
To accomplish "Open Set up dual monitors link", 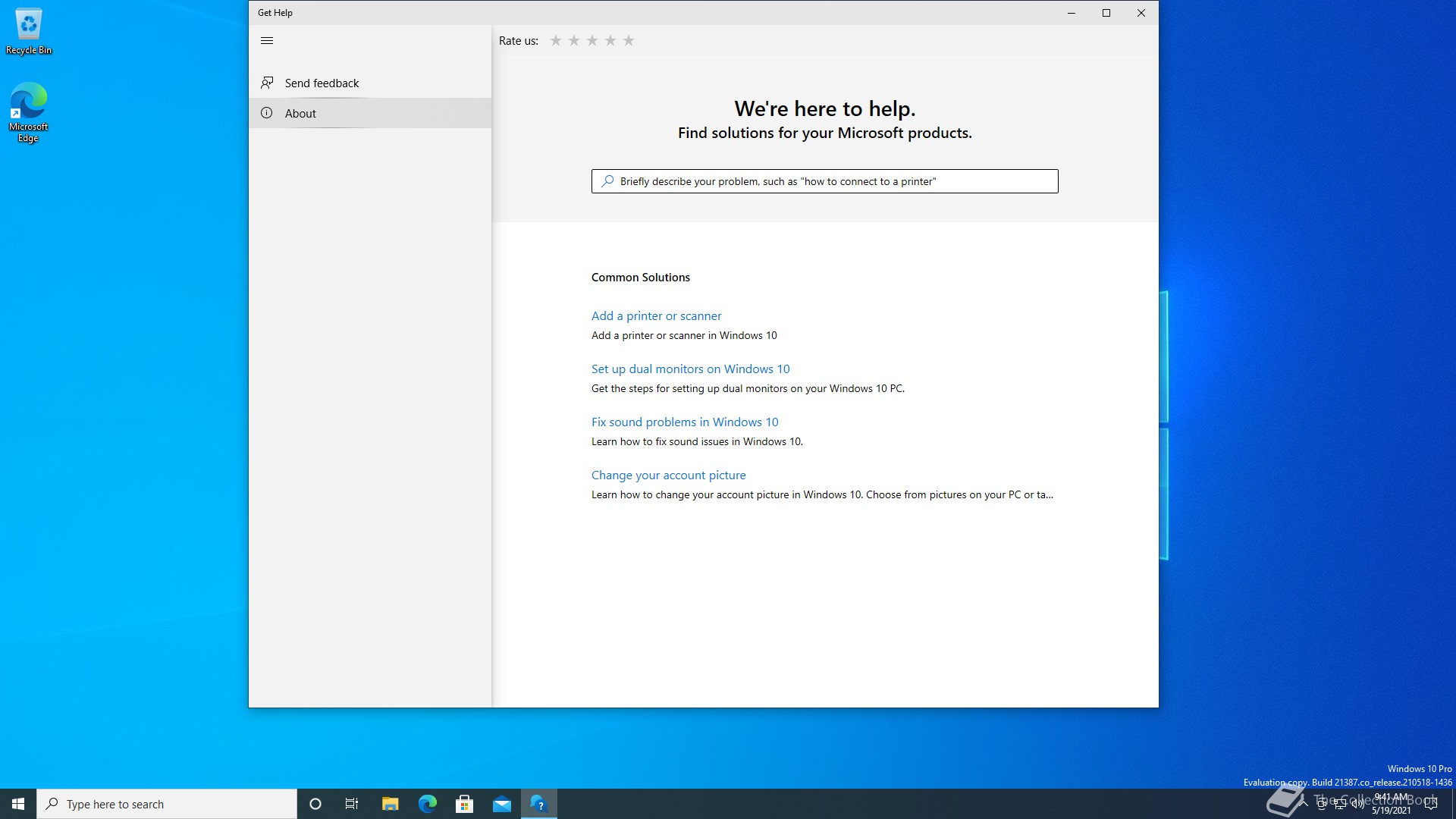I will pos(690,369).
